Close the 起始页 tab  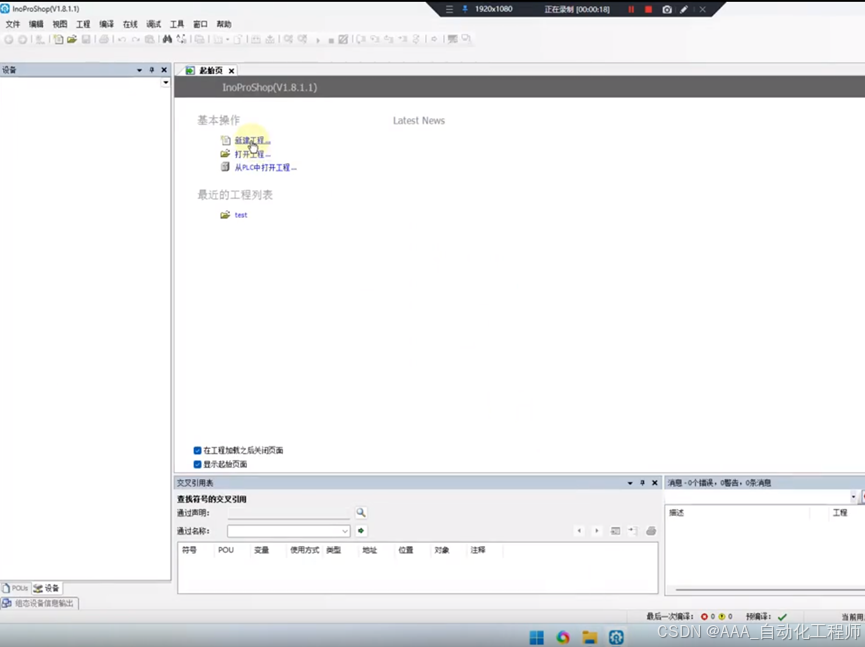(x=232, y=71)
